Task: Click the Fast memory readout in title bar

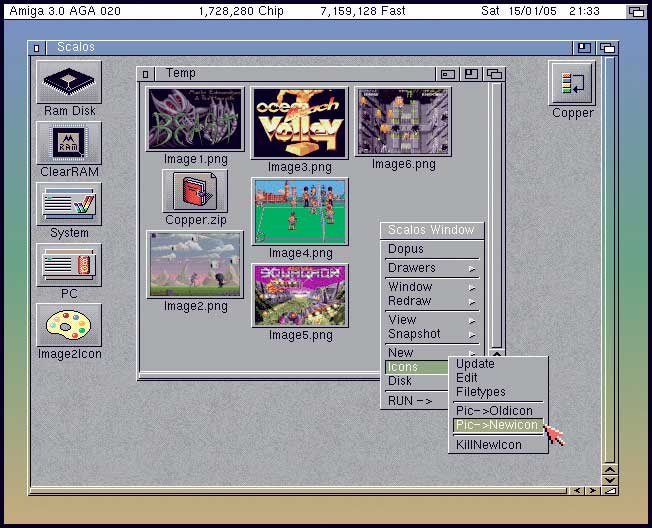Action: (x=363, y=11)
